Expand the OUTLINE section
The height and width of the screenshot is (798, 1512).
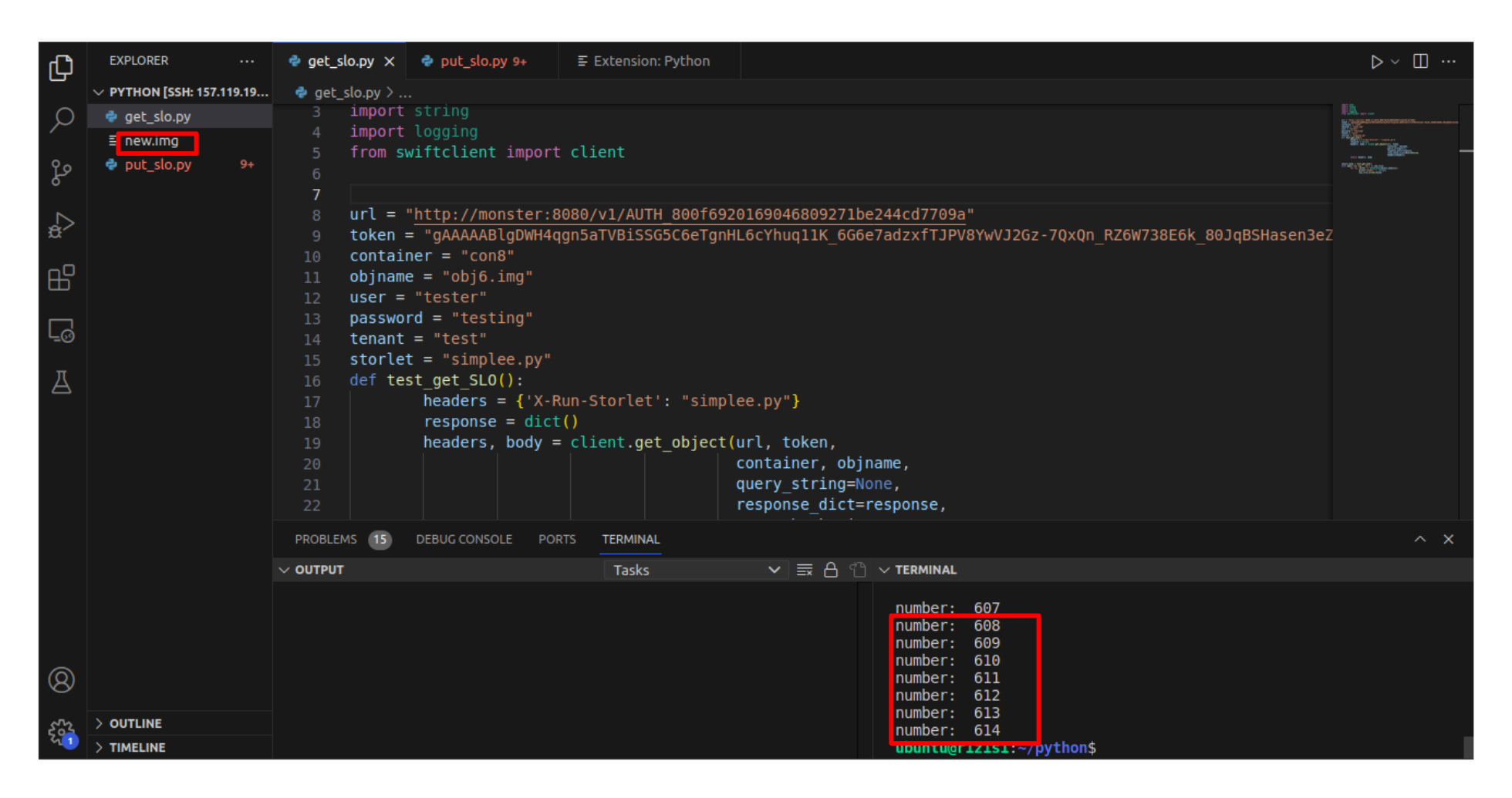tap(135, 723)
